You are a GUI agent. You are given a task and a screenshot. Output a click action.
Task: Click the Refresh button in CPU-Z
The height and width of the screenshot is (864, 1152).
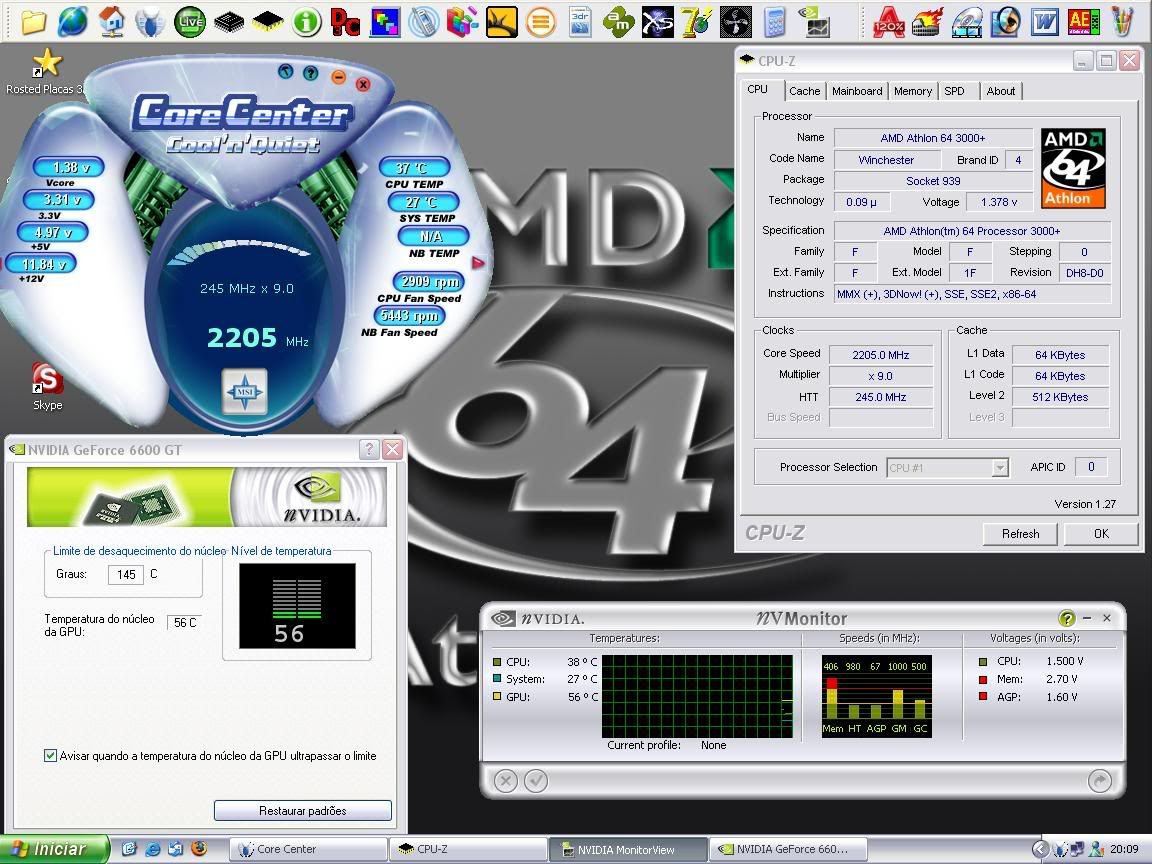1020,534
